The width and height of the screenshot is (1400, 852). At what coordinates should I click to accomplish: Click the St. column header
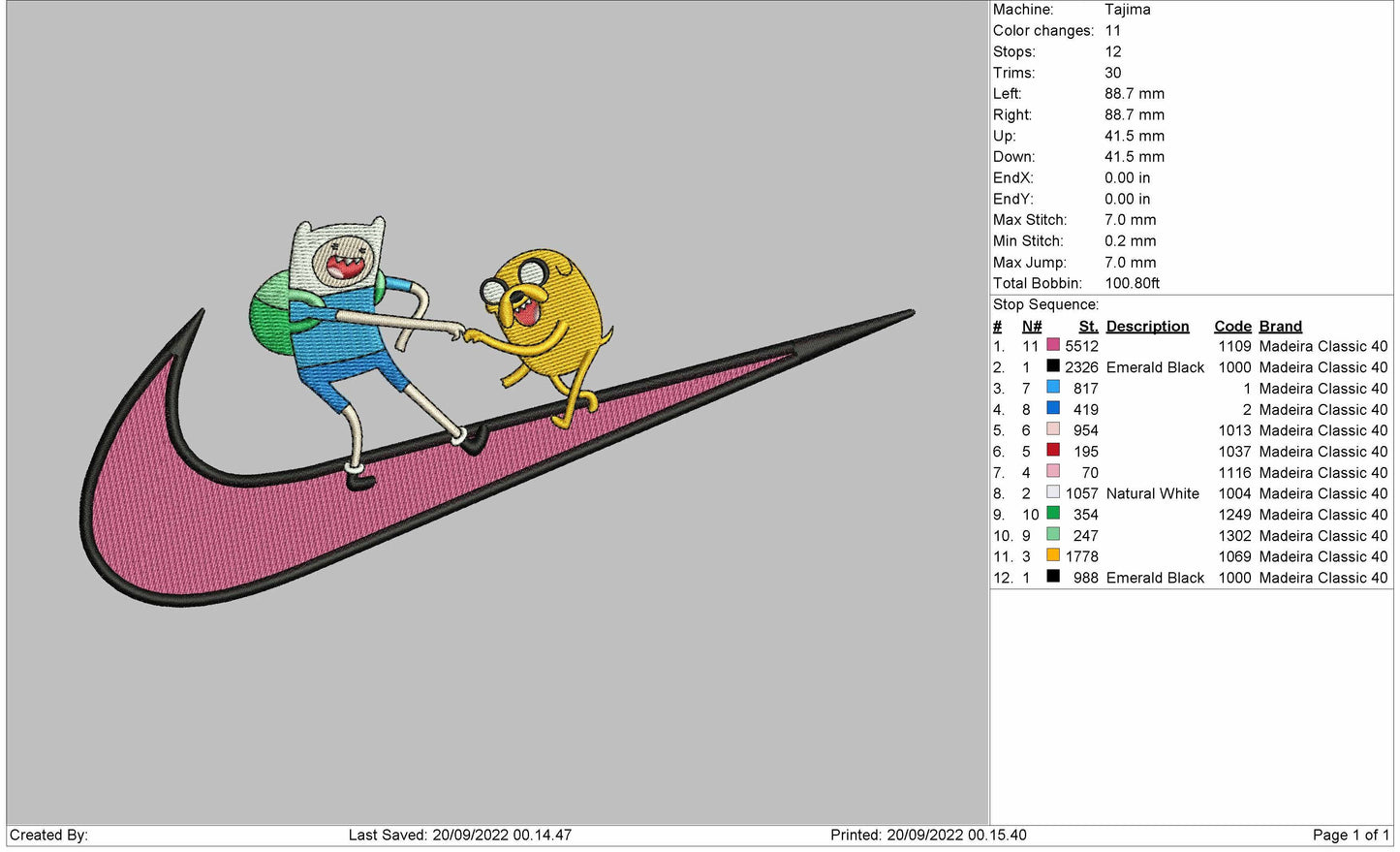coord(1088,327)
